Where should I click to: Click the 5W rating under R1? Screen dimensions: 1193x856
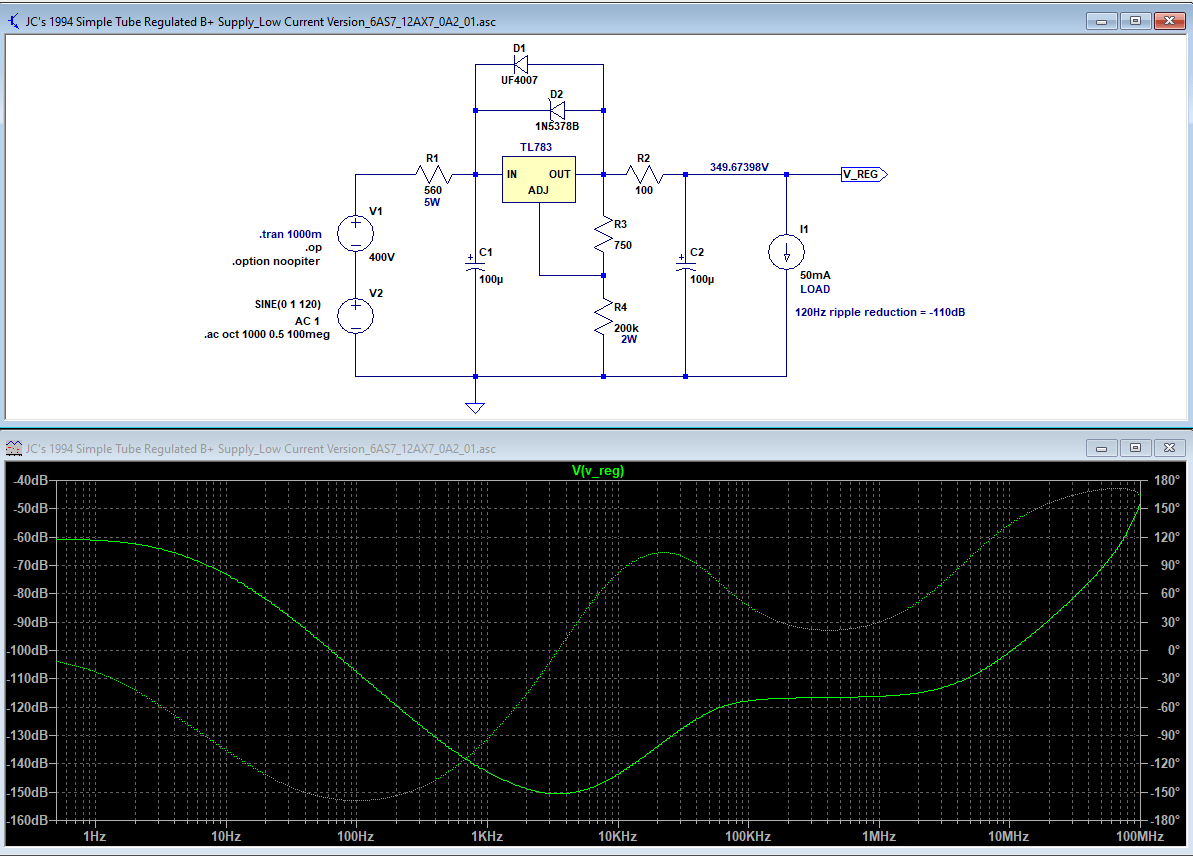(x=432, y=202)
